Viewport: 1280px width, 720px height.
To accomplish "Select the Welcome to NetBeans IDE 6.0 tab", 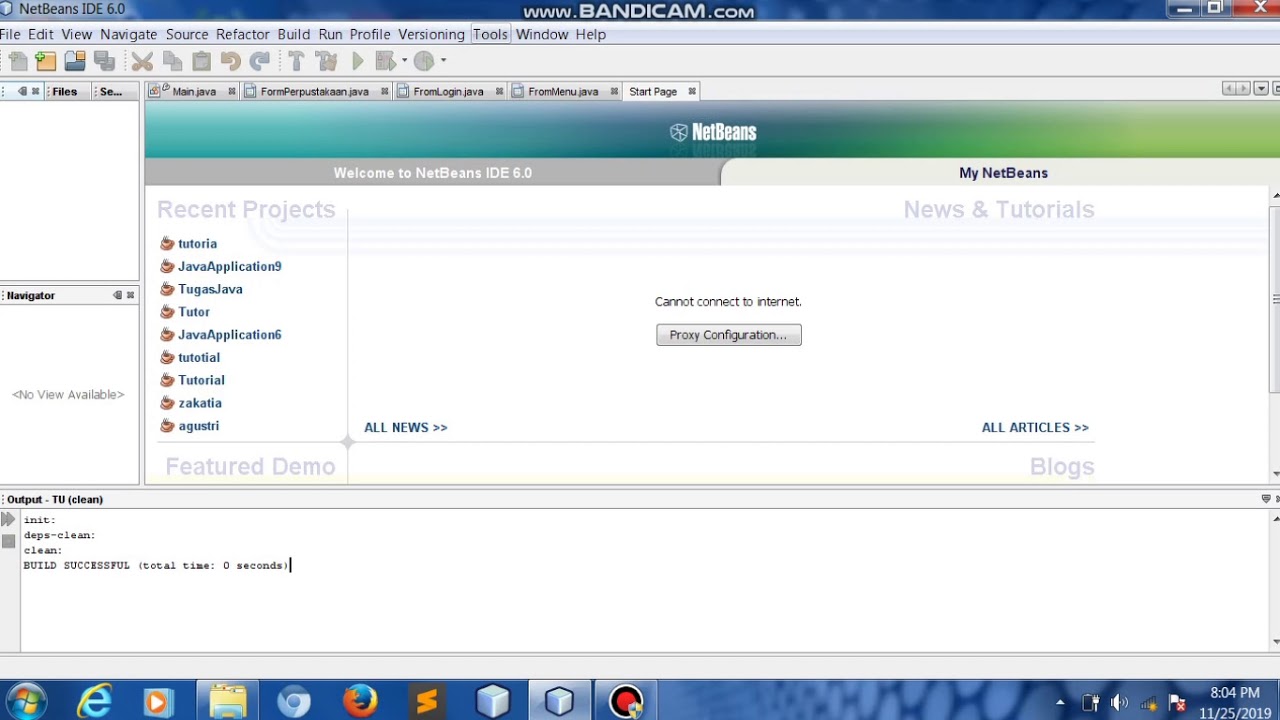I will pos(433,173).
